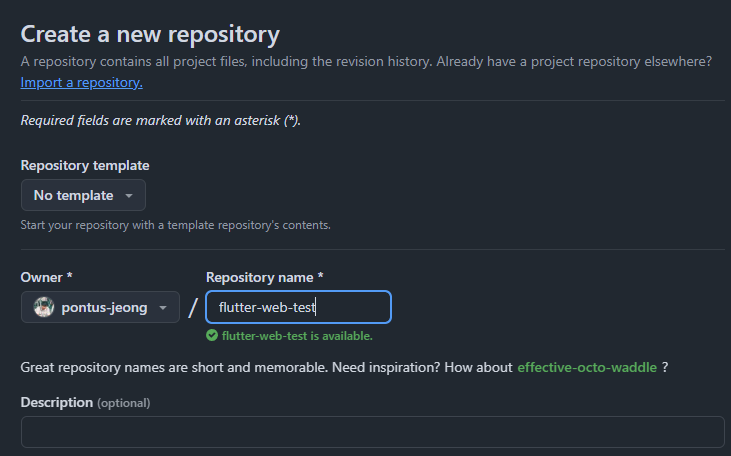Click the caret arrow next to pontus-jeong
Screen dimensions: 731x456
point(163,308)
